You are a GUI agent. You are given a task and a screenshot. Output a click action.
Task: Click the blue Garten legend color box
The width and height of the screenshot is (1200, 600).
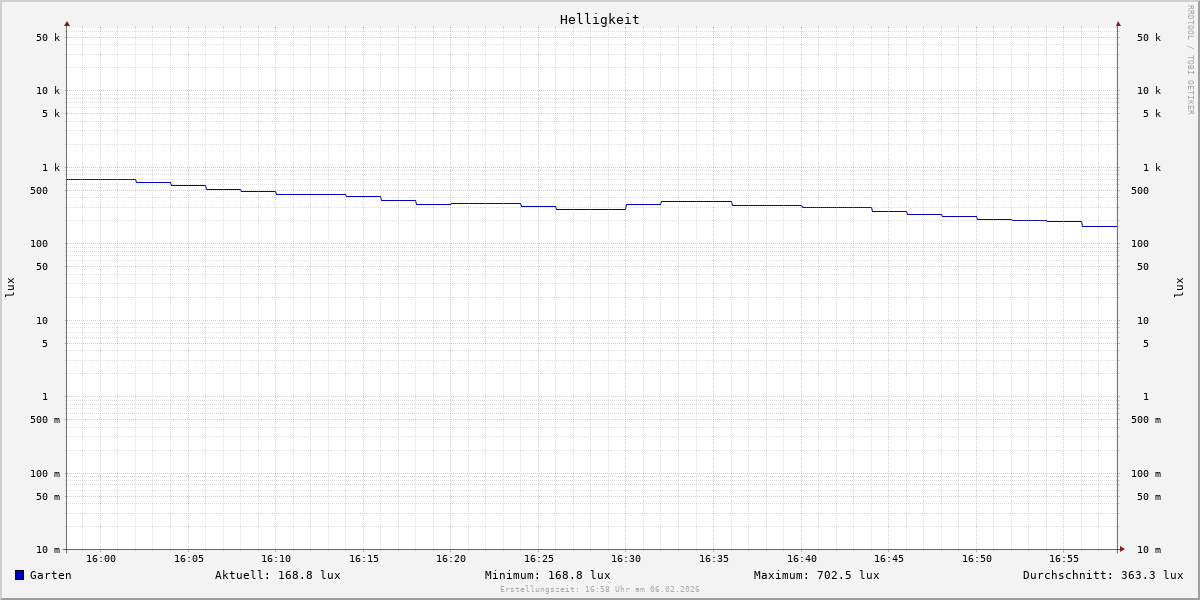tap(19, 575)
